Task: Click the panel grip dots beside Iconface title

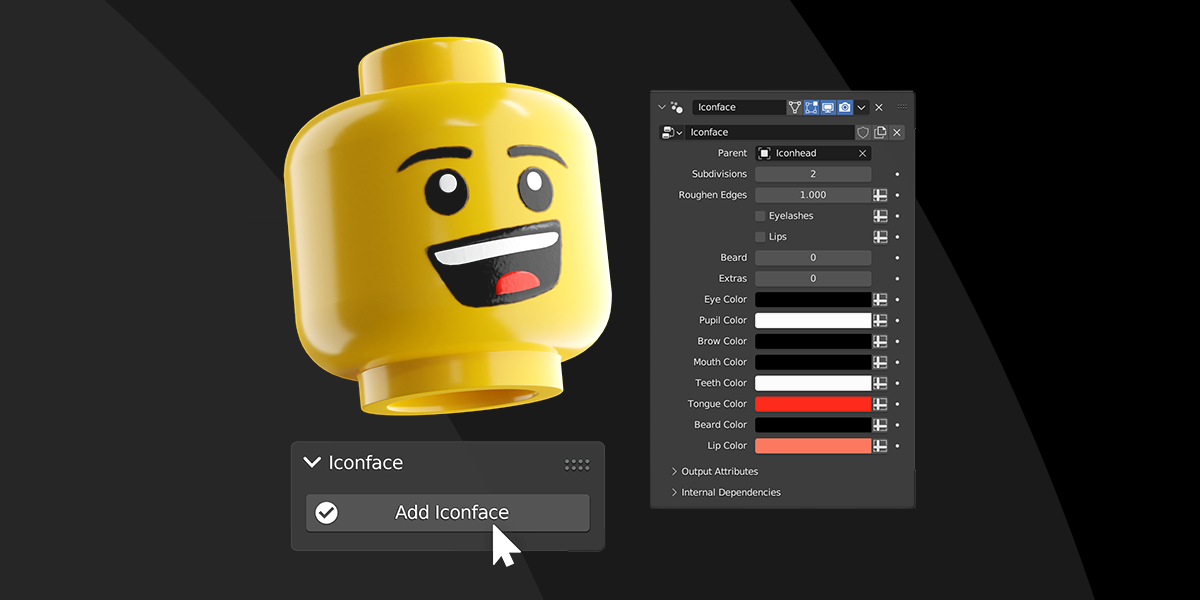Action: pyautogui.click(x=577, y=464)
